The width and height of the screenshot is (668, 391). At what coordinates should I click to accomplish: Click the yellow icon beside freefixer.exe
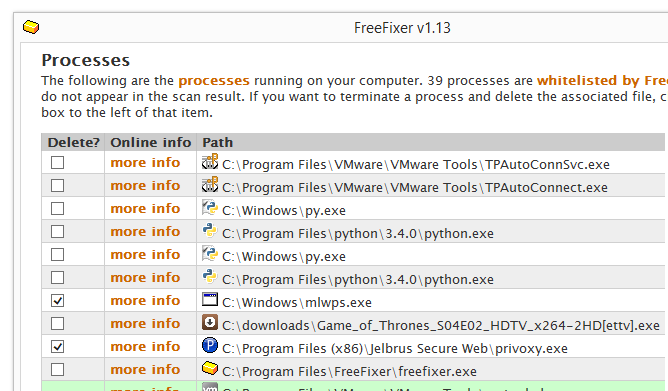tap(210, 368)
